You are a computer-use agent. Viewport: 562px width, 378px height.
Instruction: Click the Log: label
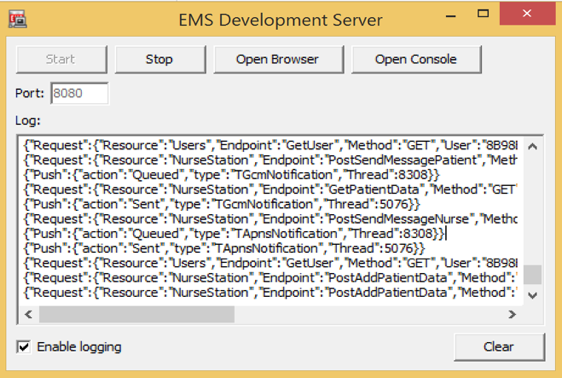click(28, 121)
